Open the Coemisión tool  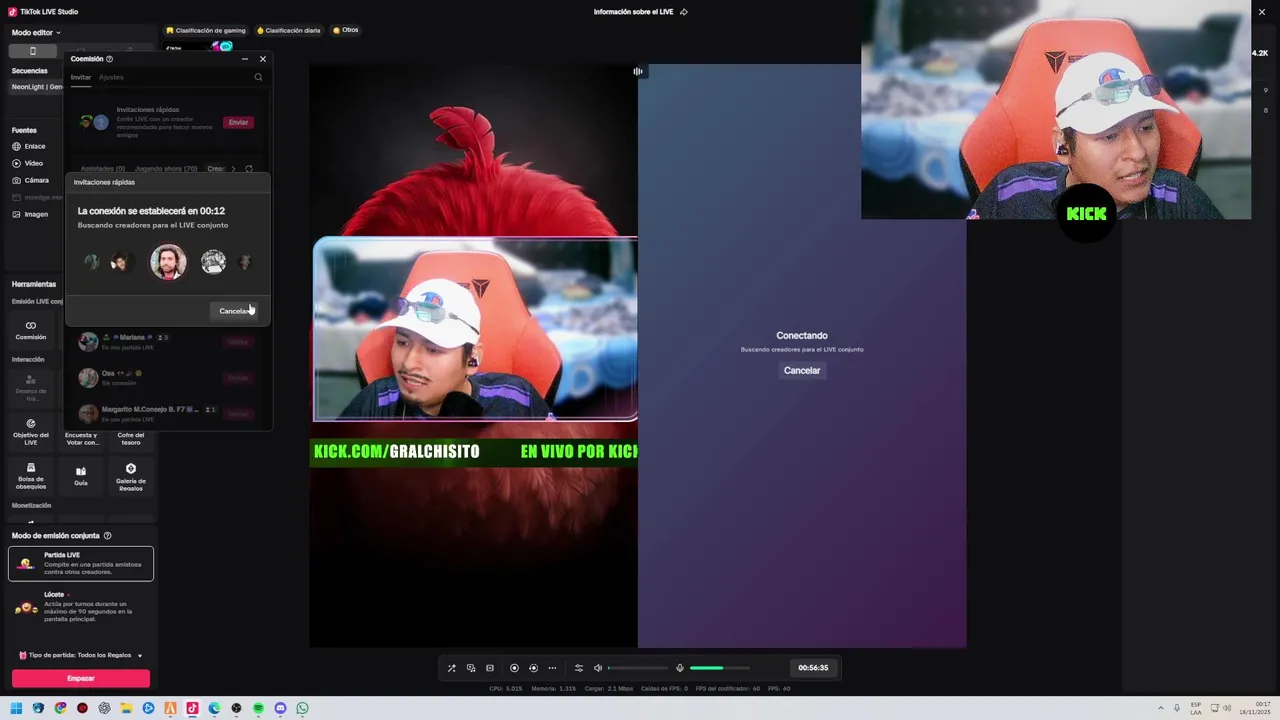(31, 330)
